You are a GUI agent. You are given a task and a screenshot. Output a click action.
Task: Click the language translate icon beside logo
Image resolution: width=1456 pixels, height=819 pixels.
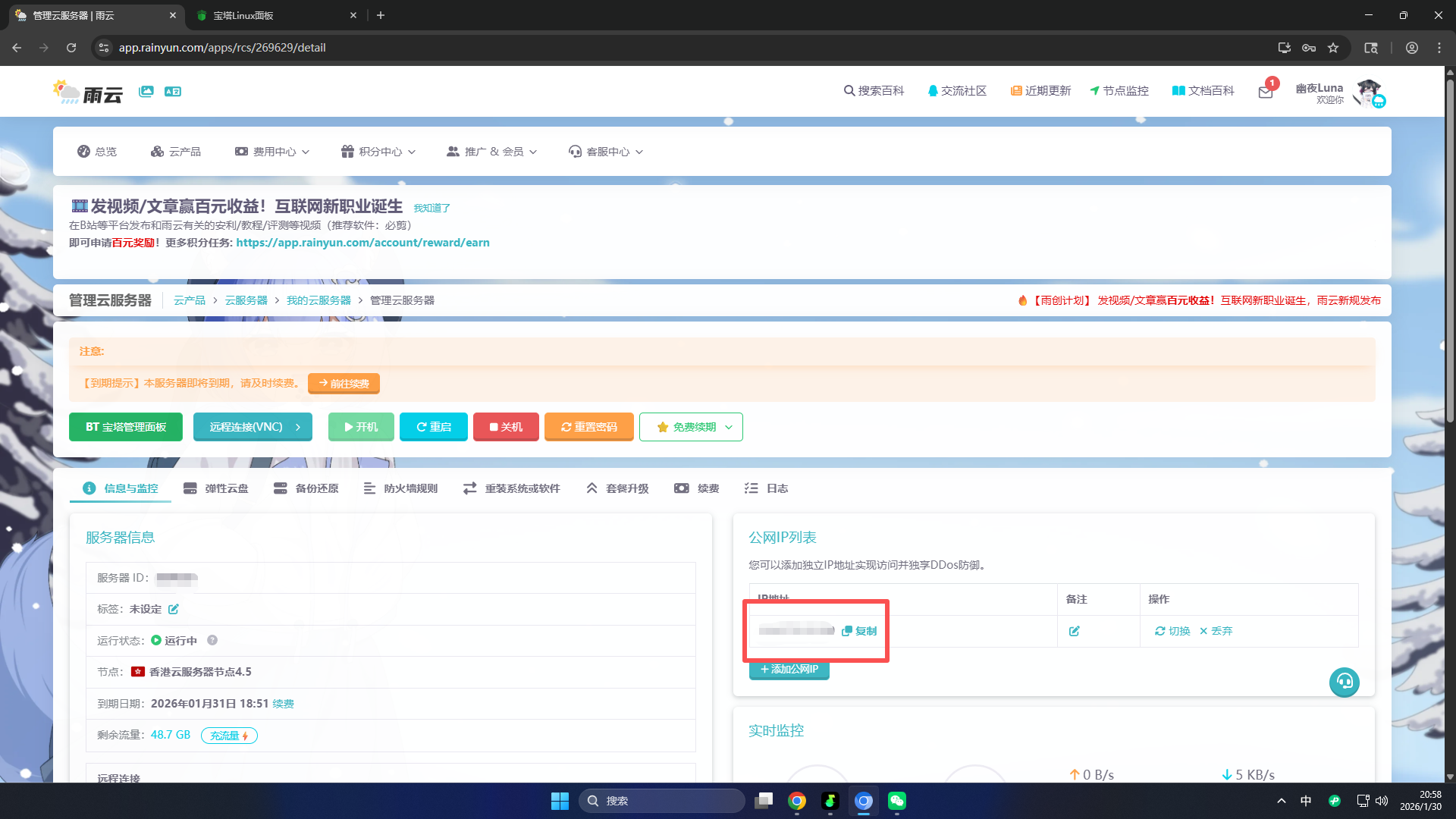pyautogui.click(x=173, y=91)
